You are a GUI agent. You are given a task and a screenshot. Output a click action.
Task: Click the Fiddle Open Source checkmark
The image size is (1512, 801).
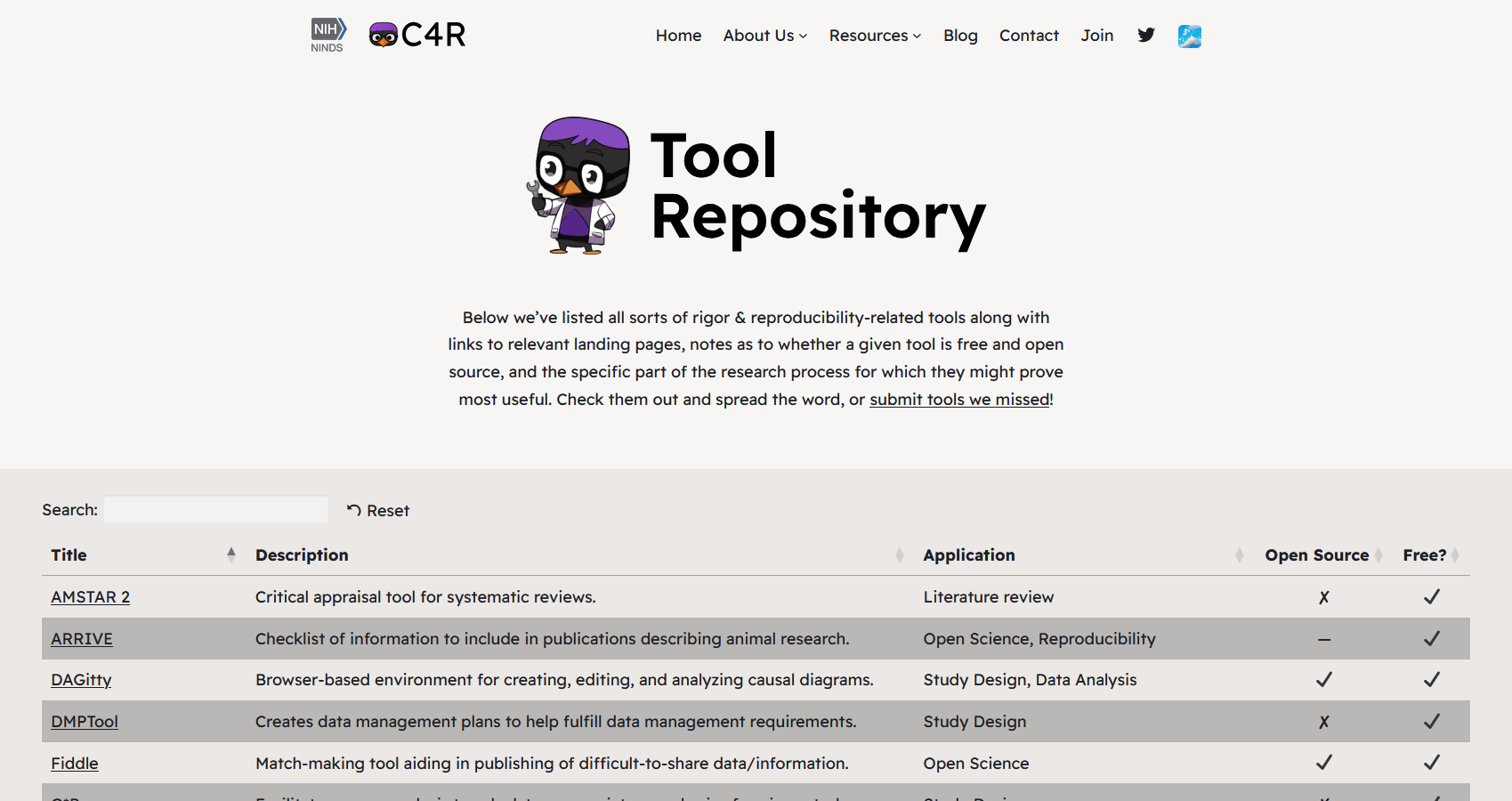pyautogui.click(x=1324, y=762)
